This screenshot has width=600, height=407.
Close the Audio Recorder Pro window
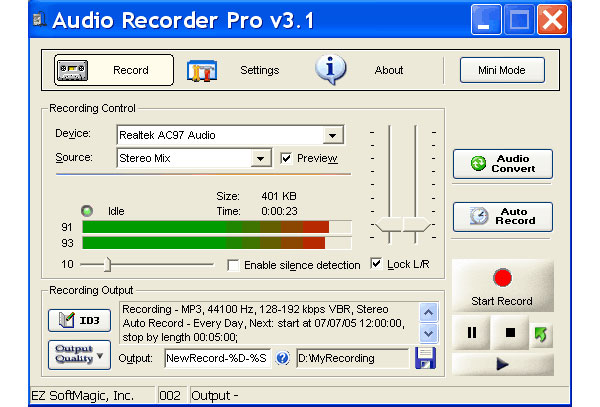pos(552,20)
